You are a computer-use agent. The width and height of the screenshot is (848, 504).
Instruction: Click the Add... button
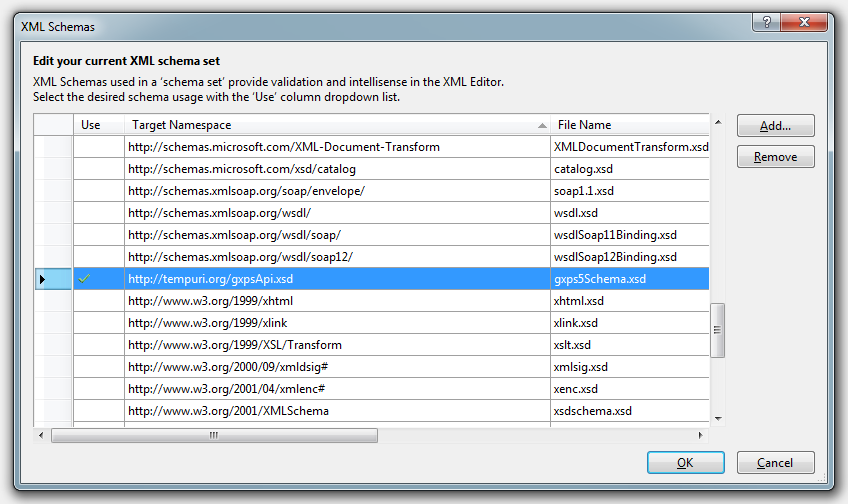775,126
